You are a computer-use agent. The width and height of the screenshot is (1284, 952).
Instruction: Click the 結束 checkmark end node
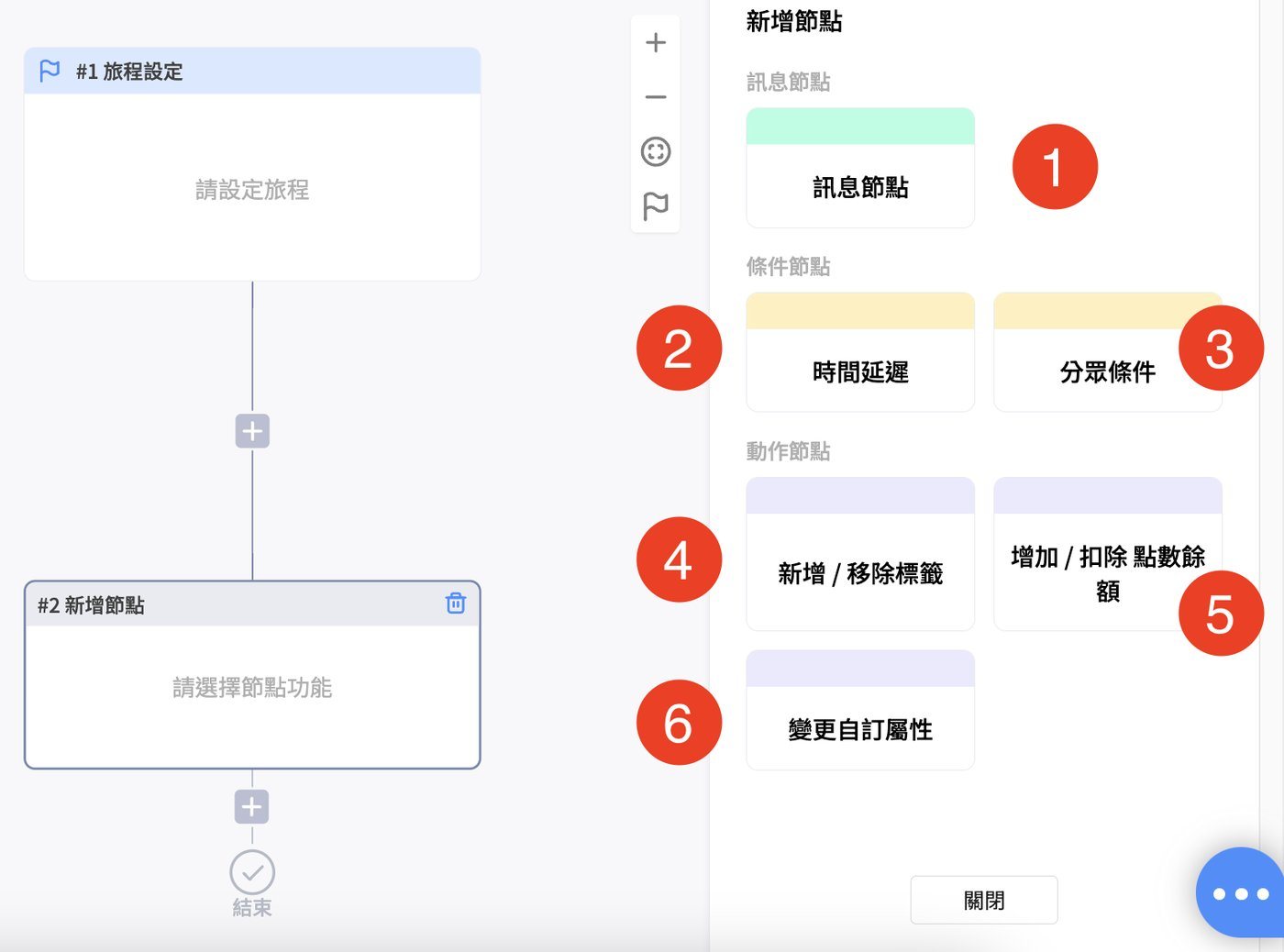tap(252, 872)
